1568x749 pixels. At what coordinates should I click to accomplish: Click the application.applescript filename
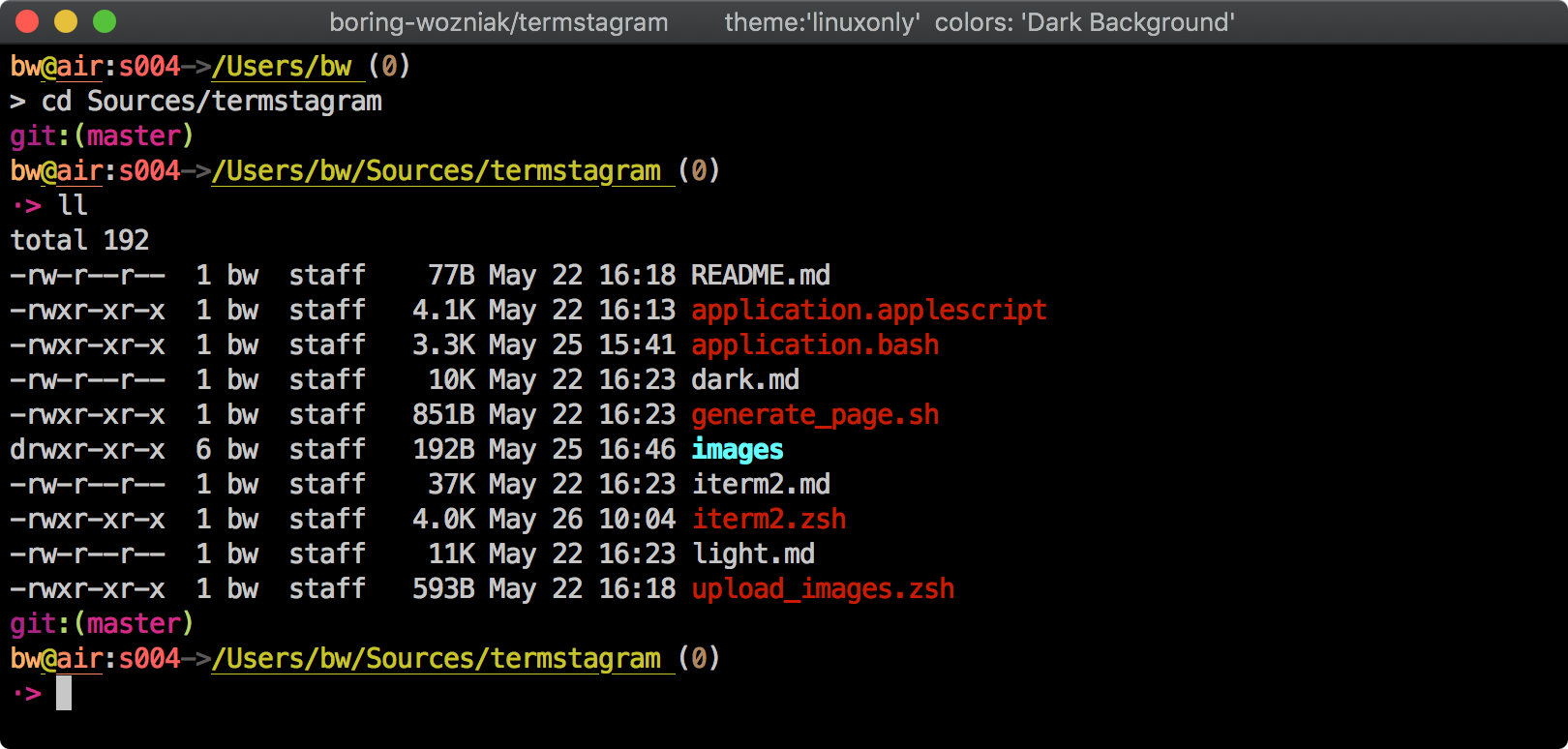coord(868,311)
